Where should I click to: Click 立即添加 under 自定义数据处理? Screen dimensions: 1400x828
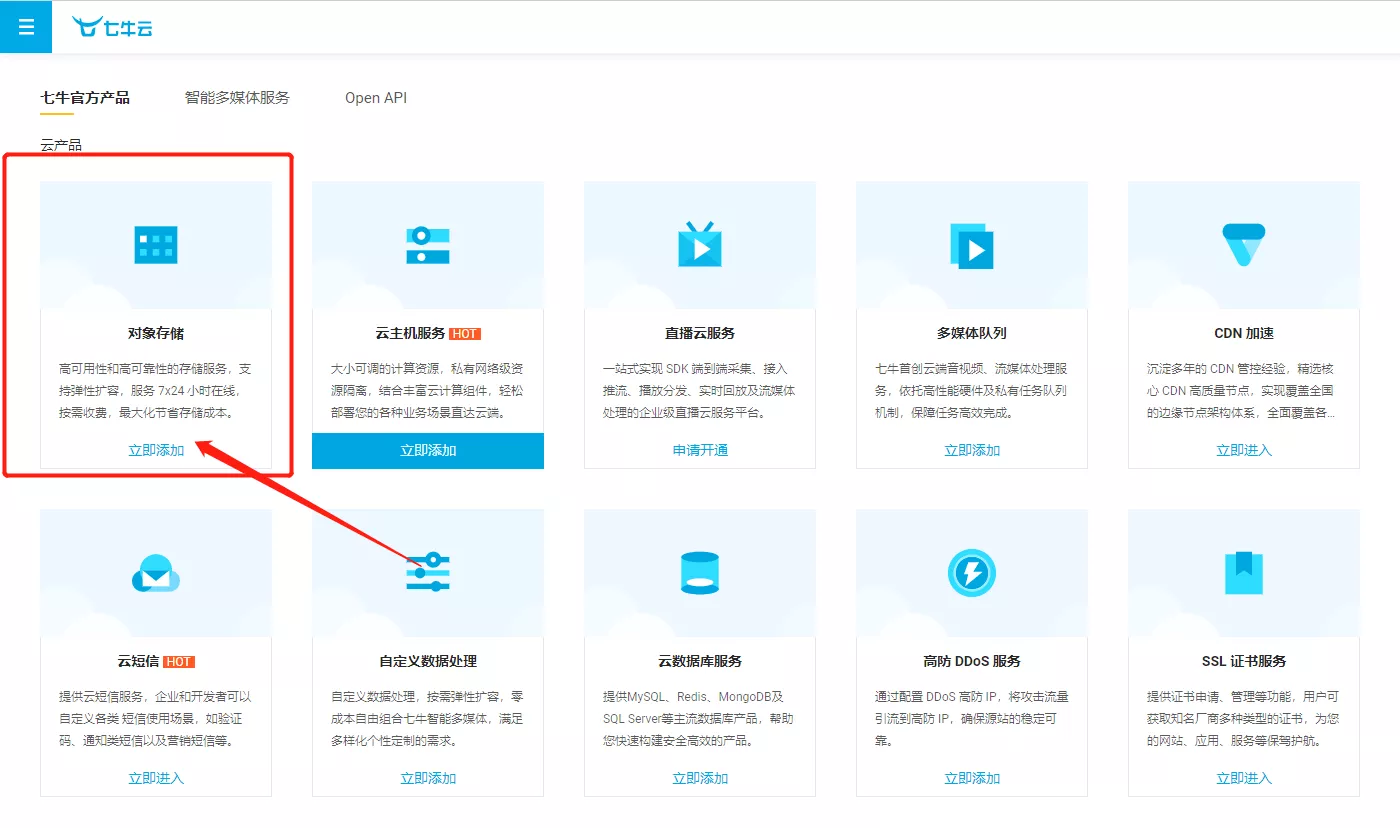(x=428, y=778)
